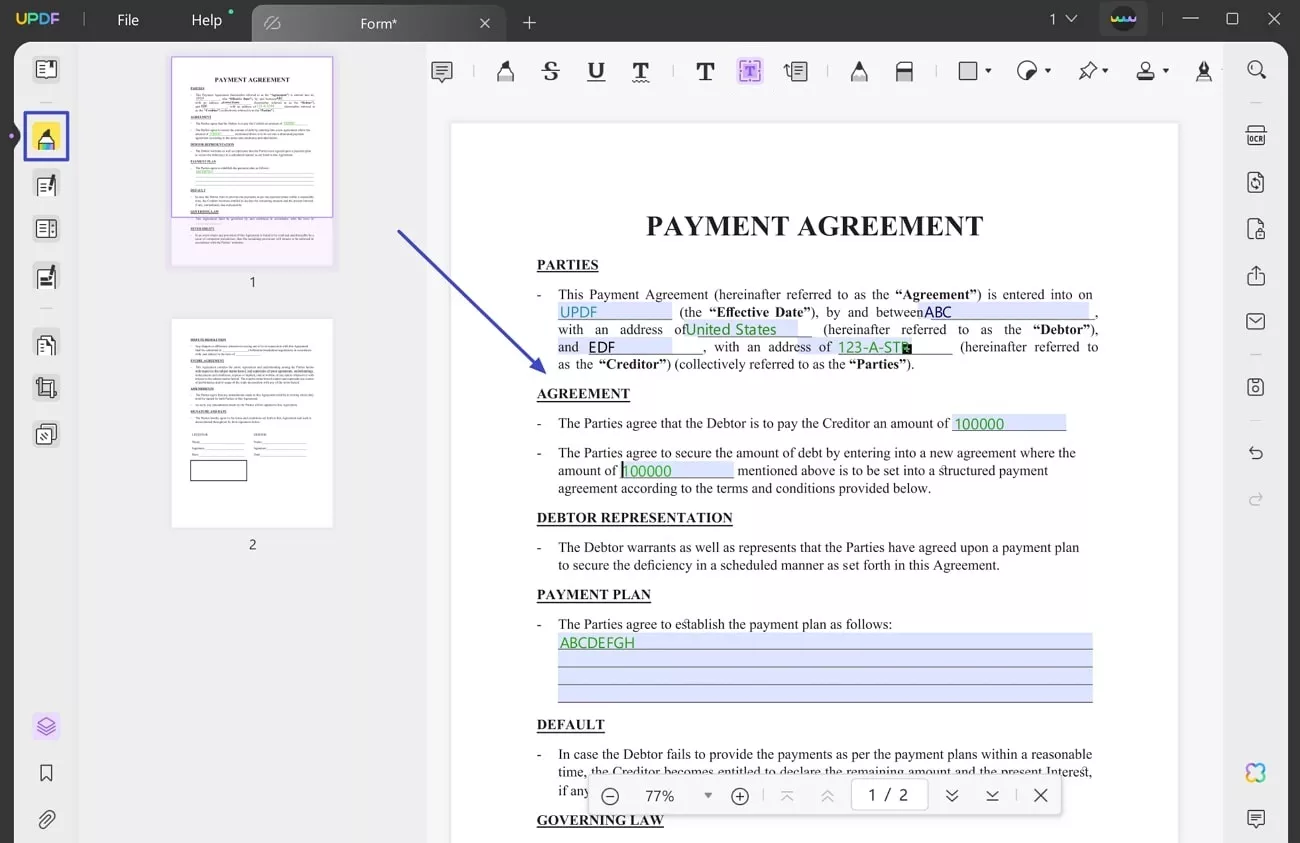The image size is (1300, 843).
Task: Open the Edit PDF mode icon
Action: coord(46,184)
